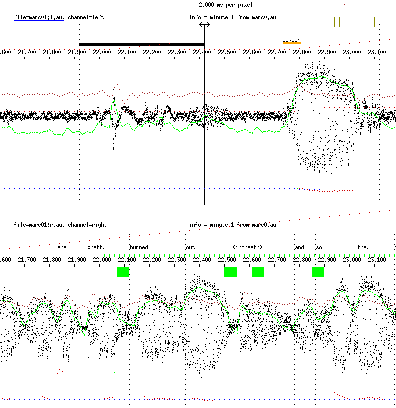Click the ms per pixel zoom readout
The height and width of the screenshot is (408, 396).
[x=226, y=5]
